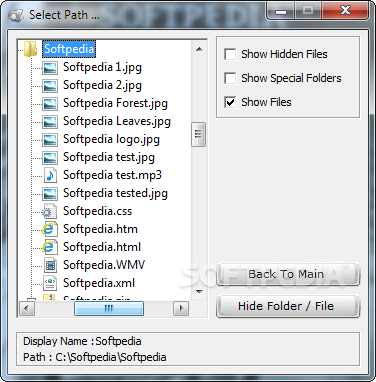Viewport: 376px width, 382px height.
Task: Select the Softpedia Forest.jpg file name
Action: (115, 104)
